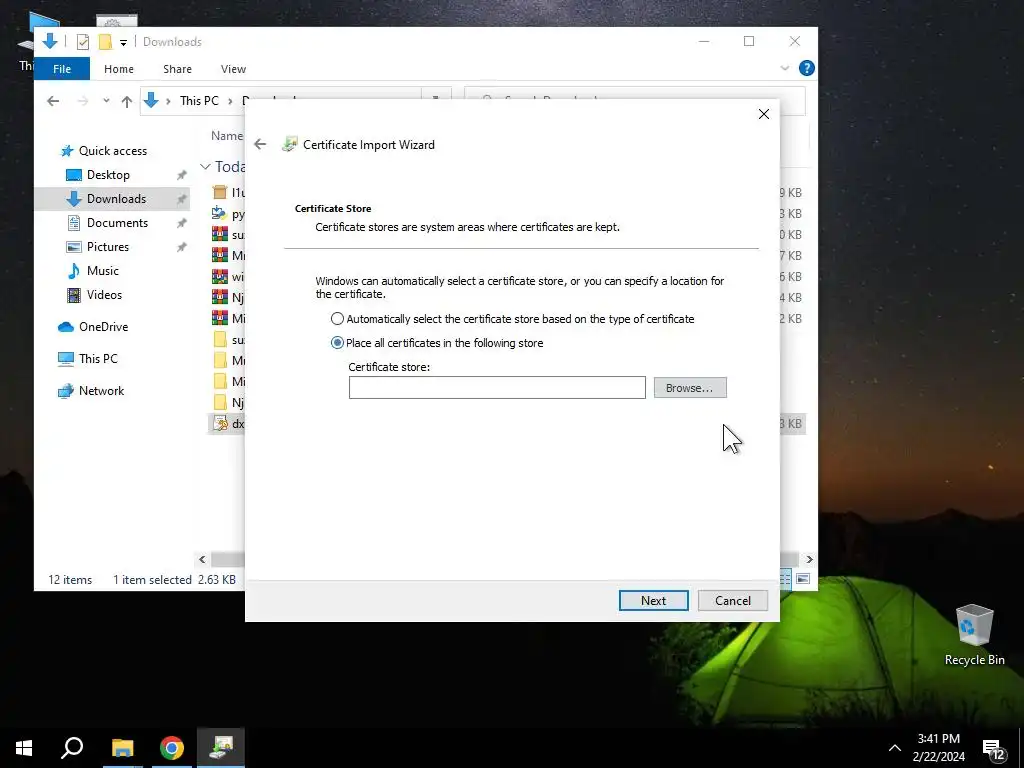
Task: Open recent locations dropdown in Explorer
Action: coord(106,101)
